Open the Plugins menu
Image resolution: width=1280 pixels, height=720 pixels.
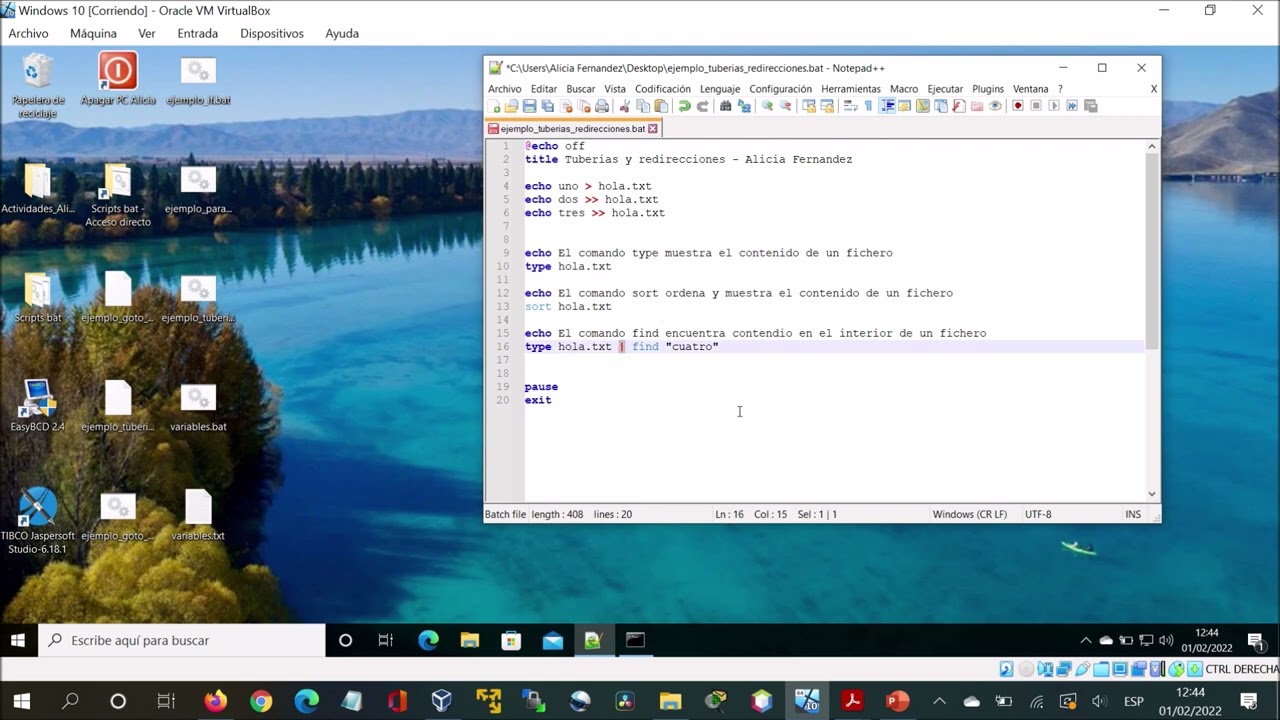pos(988,89)
